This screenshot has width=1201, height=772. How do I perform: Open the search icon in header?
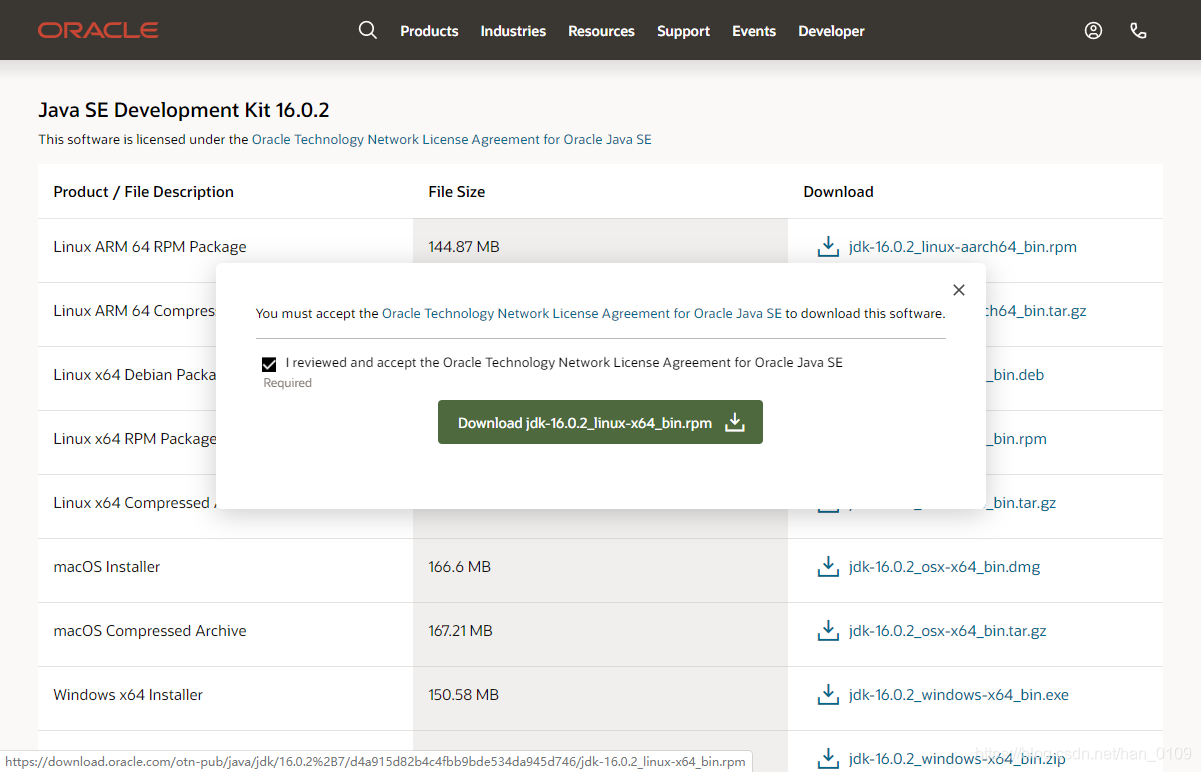[368, 30]
